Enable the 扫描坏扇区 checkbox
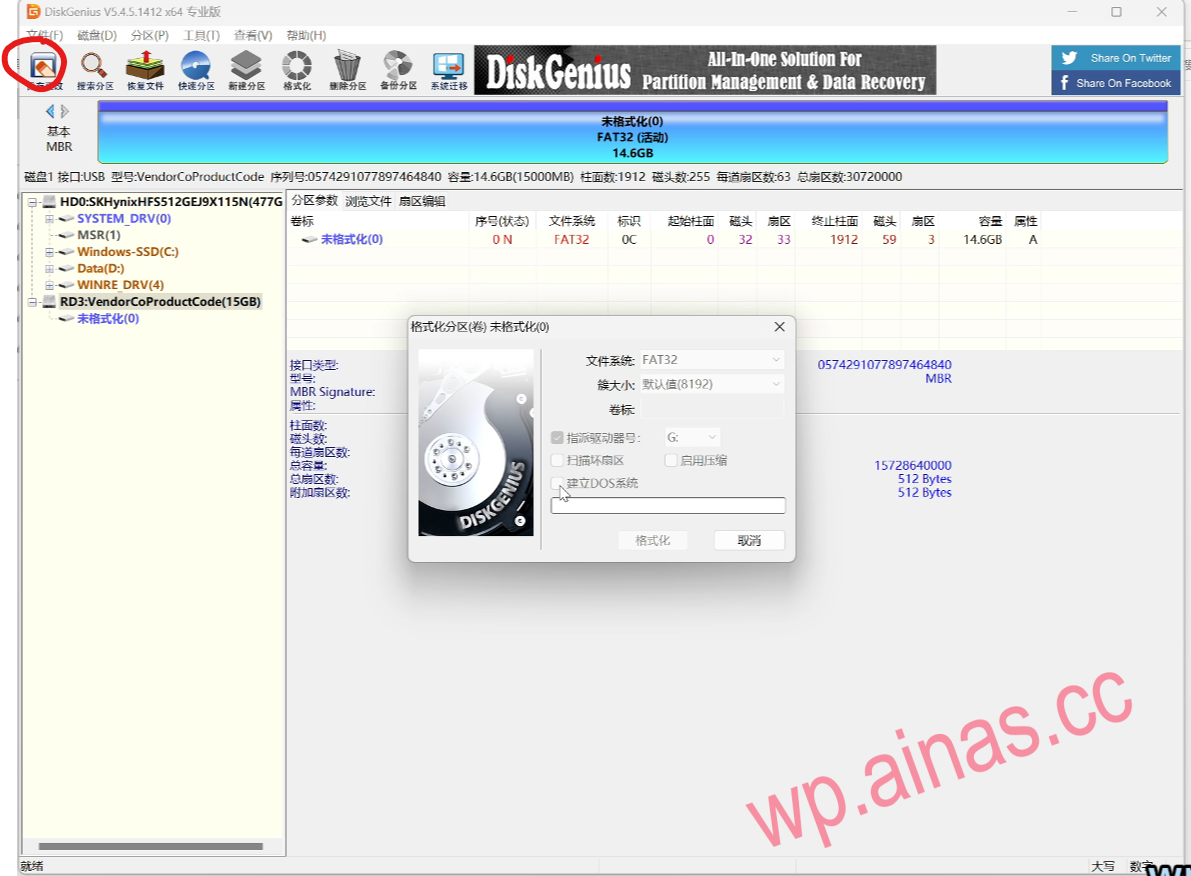The height and width of the screenshot is (876, 1191). 557,460
